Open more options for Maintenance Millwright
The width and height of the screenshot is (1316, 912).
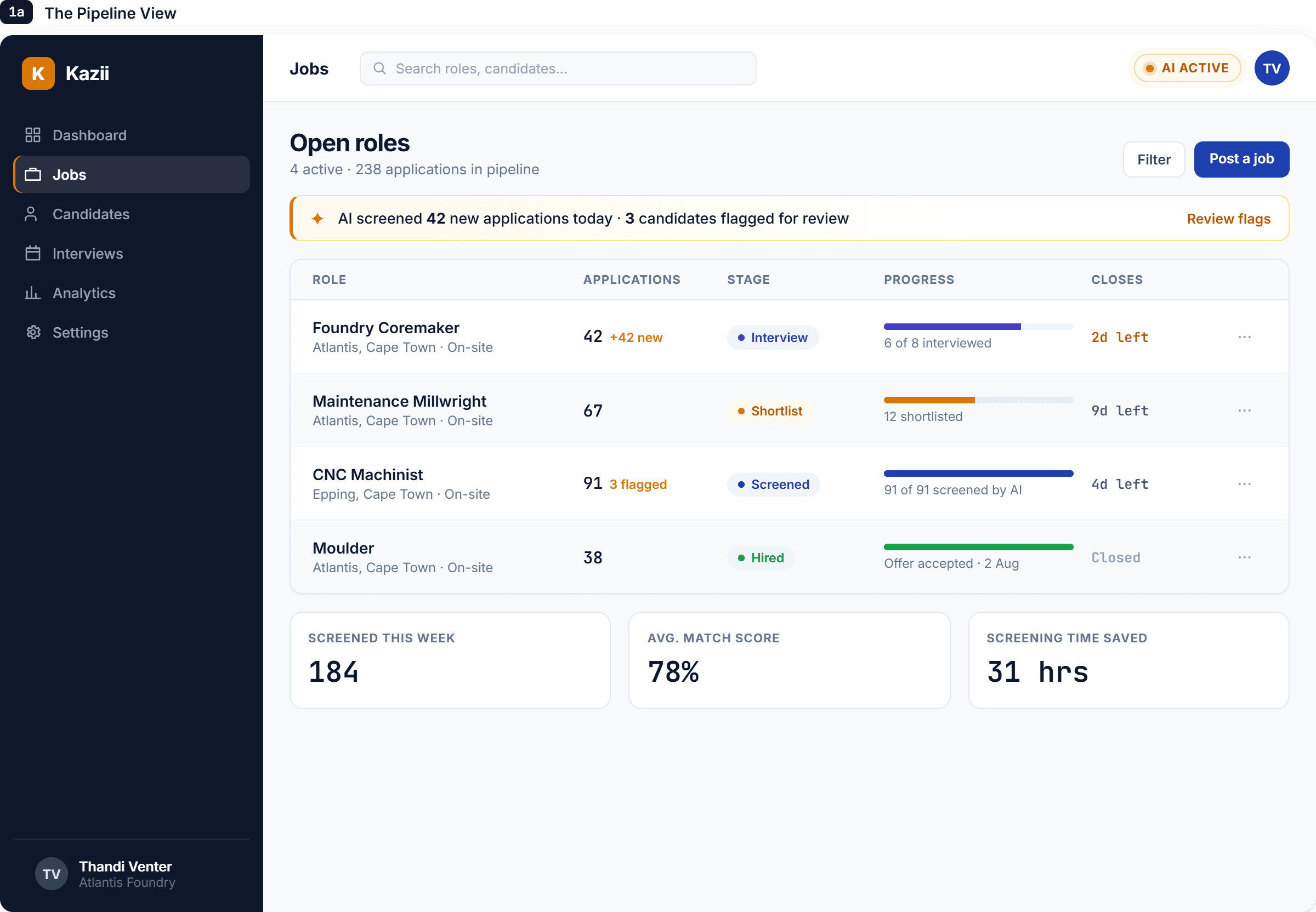(x=1244, y=411)
